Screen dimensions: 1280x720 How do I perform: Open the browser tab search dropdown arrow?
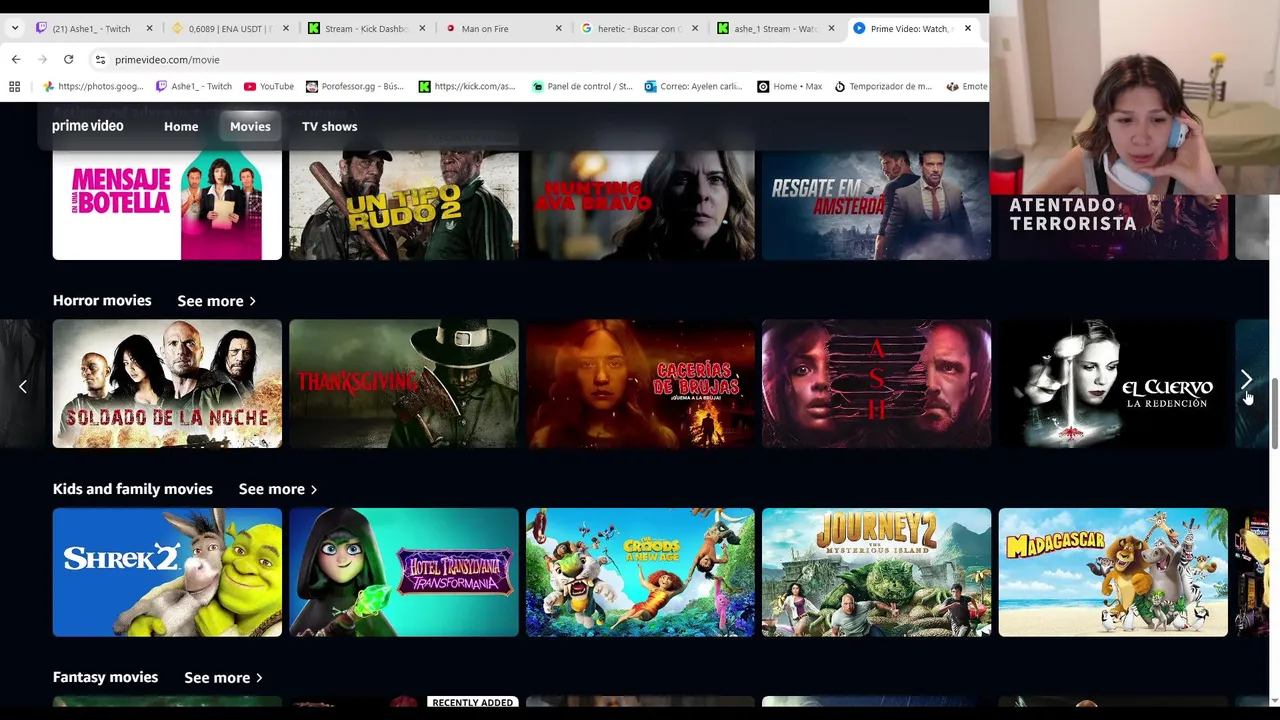coord(14,28)
